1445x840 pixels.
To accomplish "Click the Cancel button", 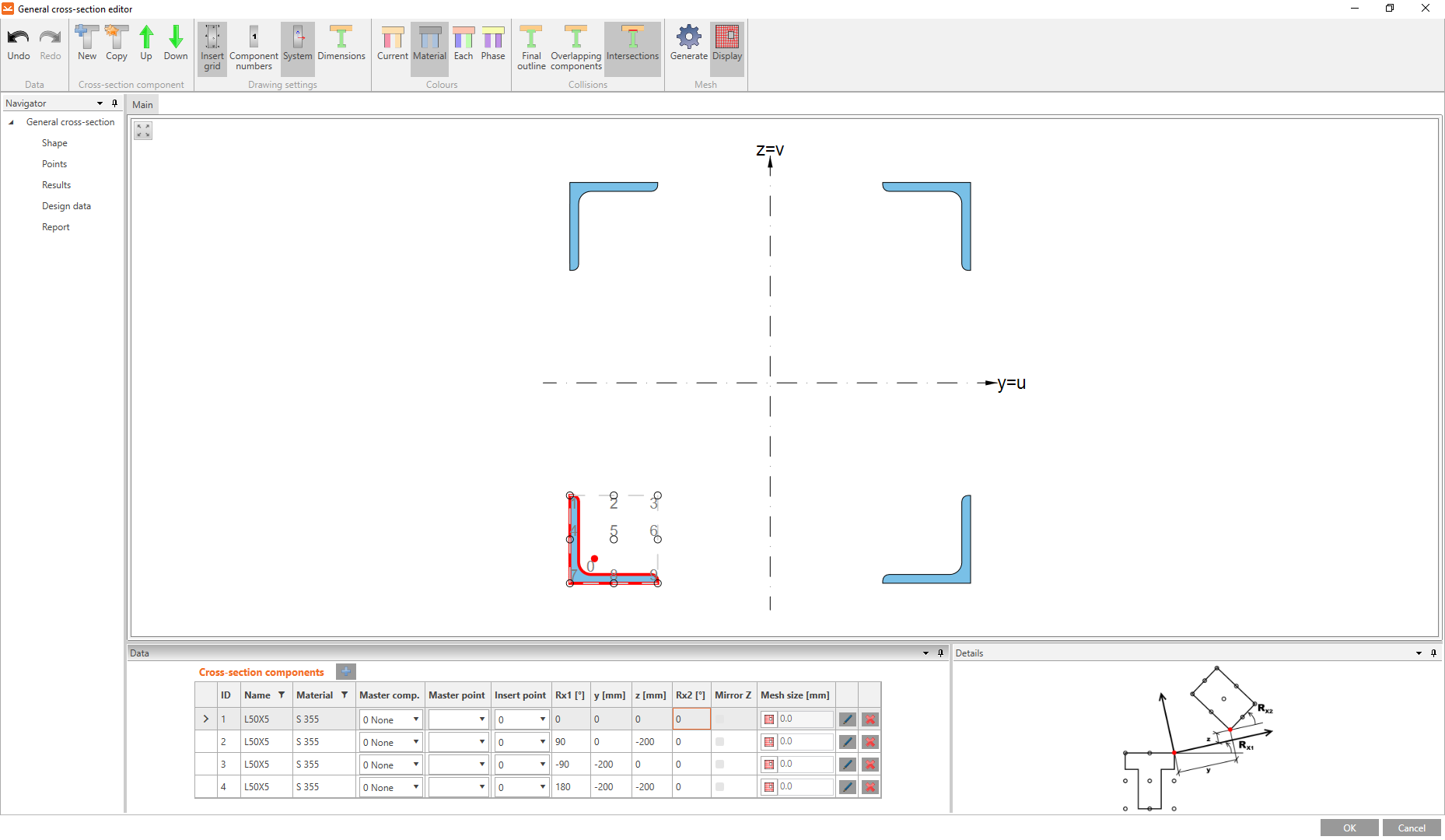I will click(x=1412, y=828).
